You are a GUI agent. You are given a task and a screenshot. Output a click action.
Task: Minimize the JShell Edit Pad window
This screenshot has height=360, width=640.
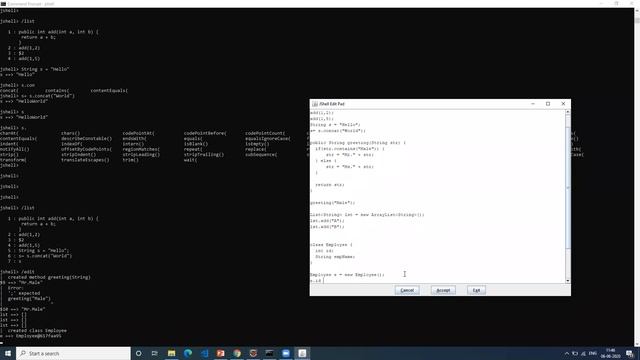[x=533, y=104]
